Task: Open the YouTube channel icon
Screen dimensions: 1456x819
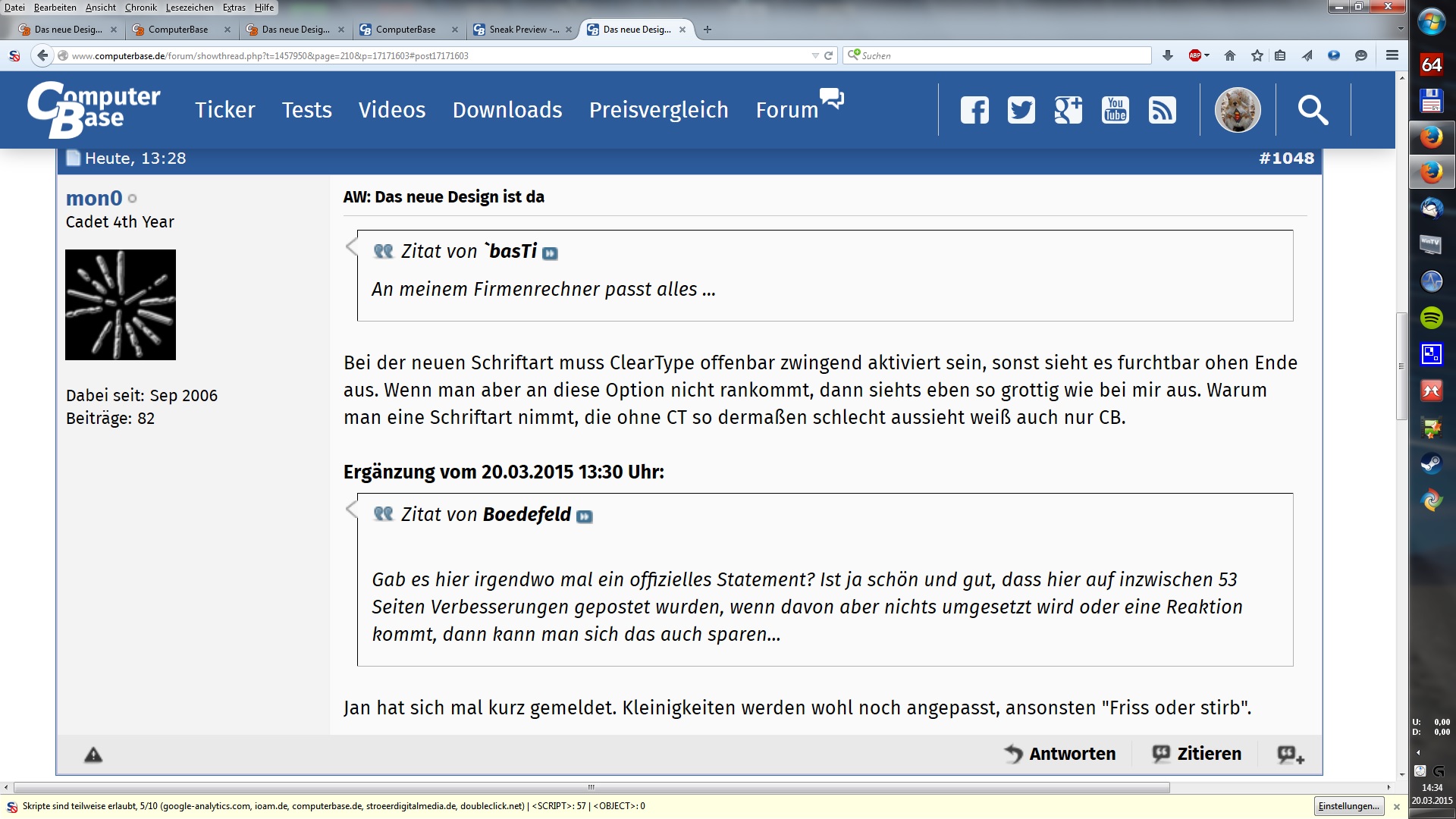Action: click(1115, 111)
